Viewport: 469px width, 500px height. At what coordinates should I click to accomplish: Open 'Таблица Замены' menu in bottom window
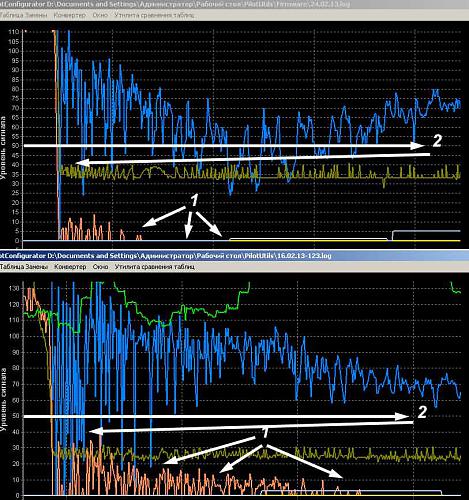tap(24, 267)
